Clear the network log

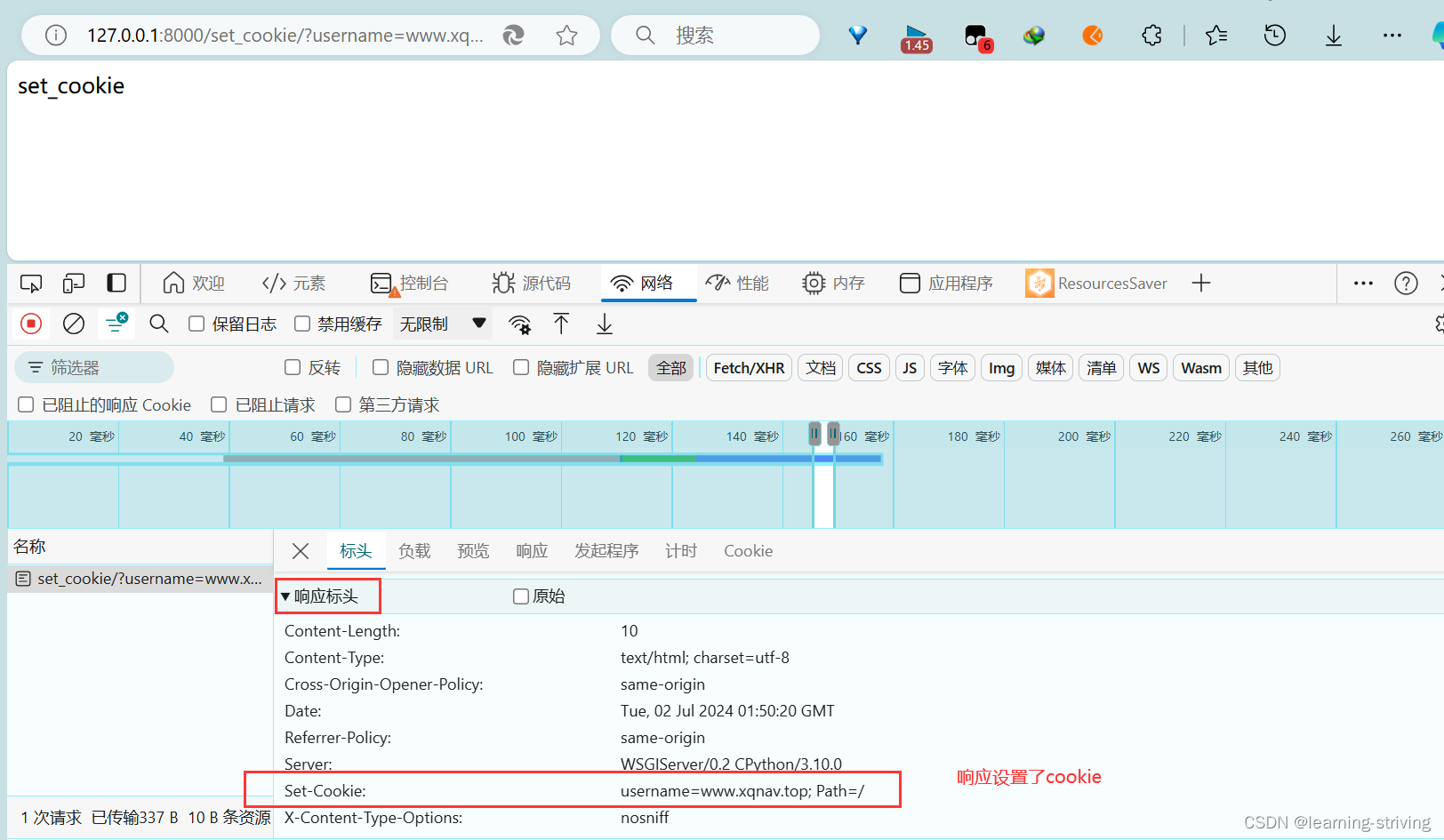pyautogui.click(x=73, y=324)
